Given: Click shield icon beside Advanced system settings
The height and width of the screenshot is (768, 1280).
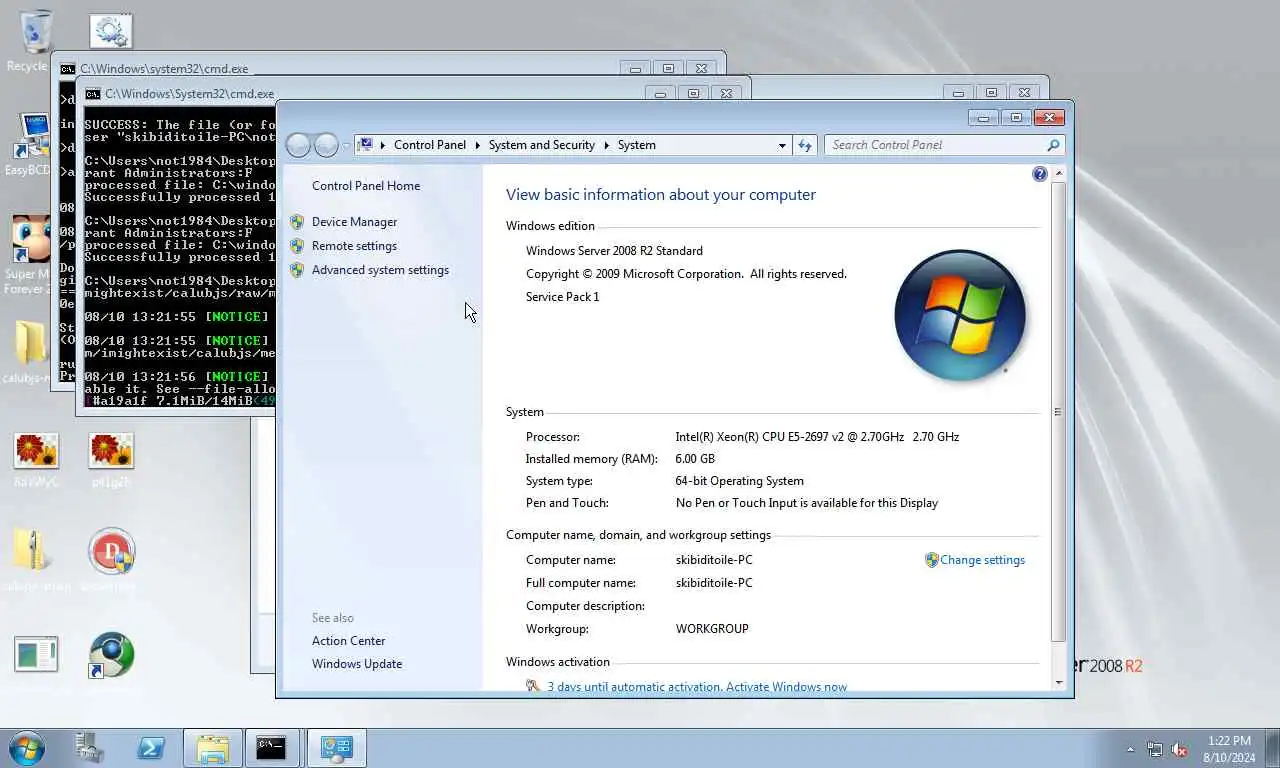Looking at the screenshot, I should click(297, 270).
